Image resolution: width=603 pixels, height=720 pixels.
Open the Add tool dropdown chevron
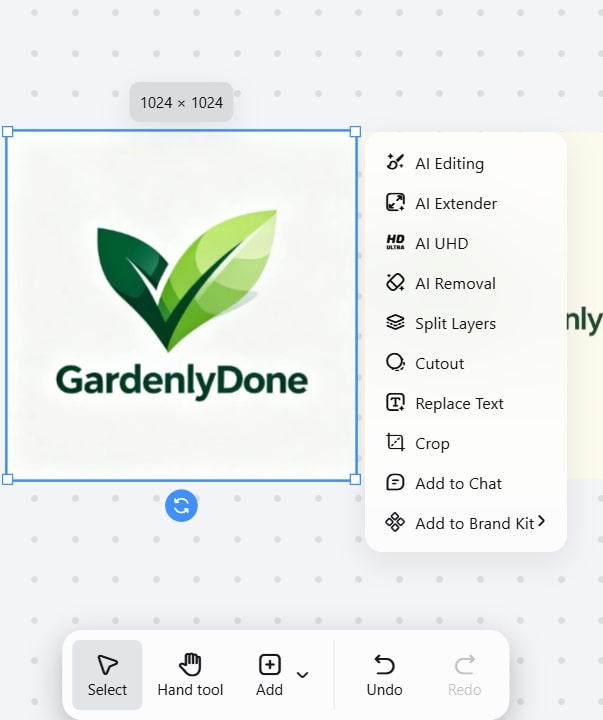tap(303, 675)
